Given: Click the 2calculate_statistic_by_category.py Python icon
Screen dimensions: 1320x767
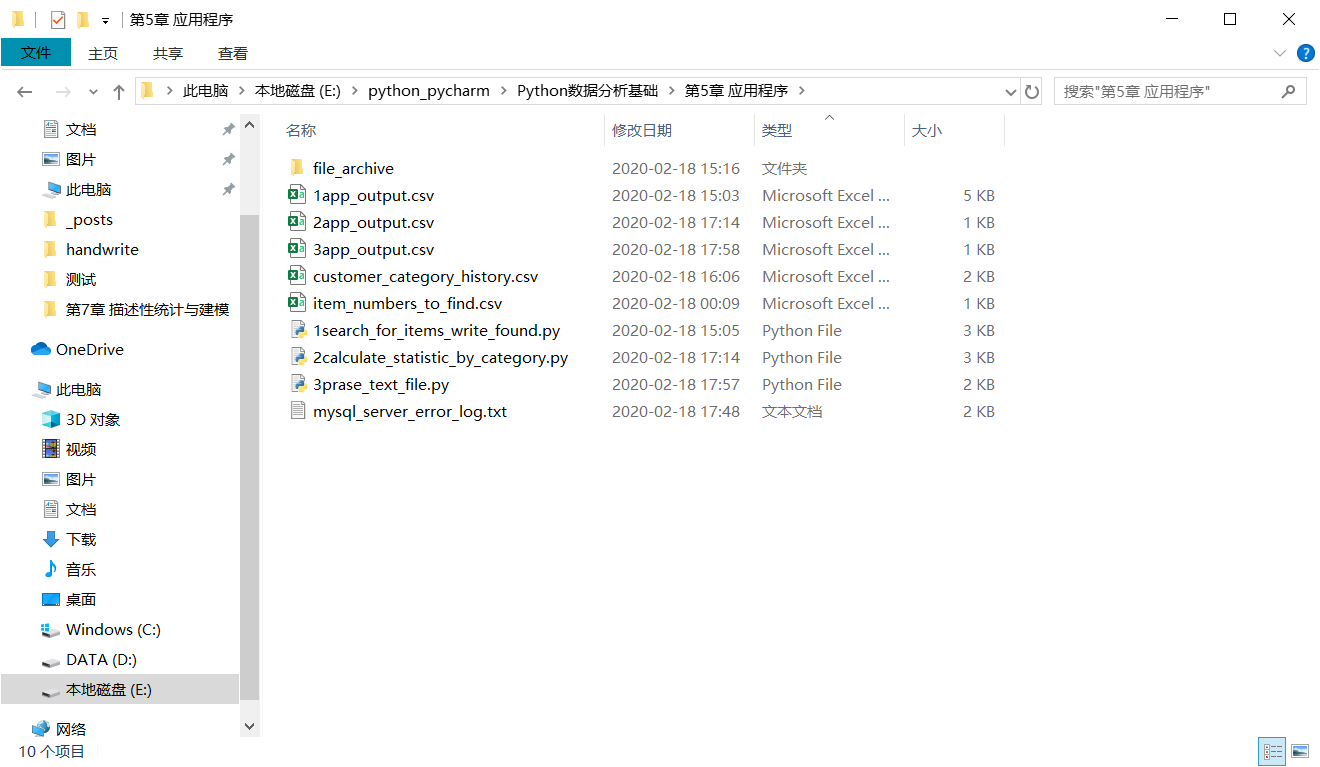Looking at the screenshot, I should [297, 357].
